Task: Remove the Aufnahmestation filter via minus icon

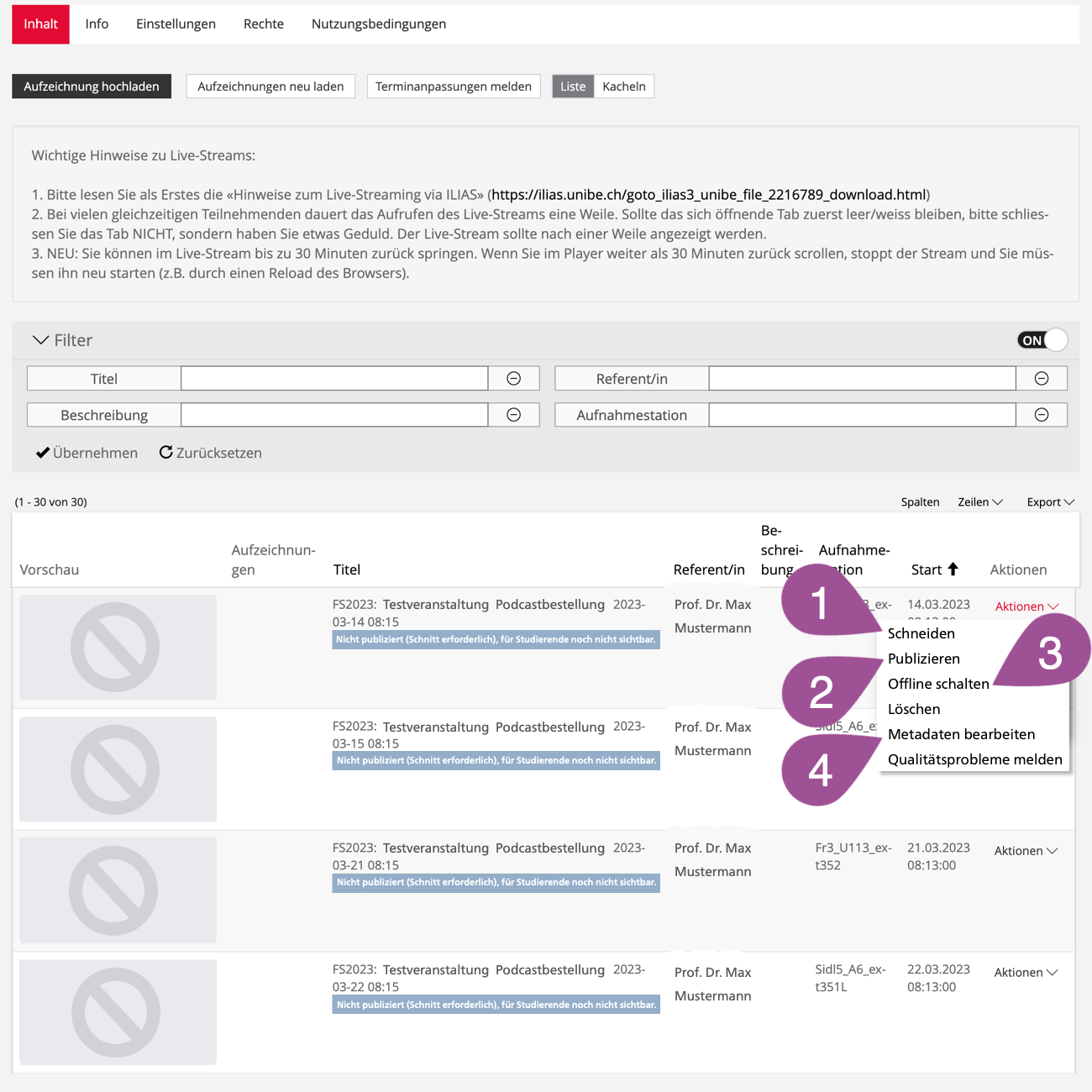Action: tap(1041, 415)
